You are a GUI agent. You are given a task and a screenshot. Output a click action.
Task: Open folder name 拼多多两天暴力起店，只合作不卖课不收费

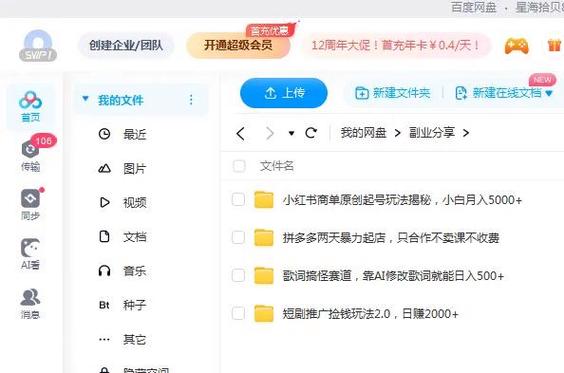(x=391, y=238)
